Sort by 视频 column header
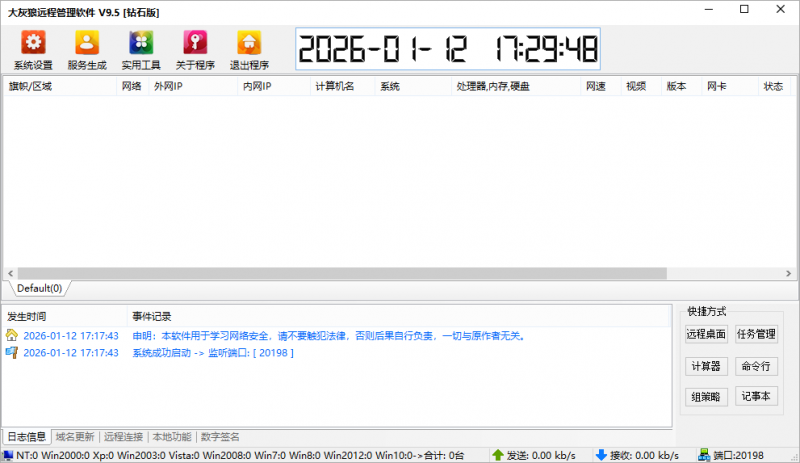 [641, 86]
